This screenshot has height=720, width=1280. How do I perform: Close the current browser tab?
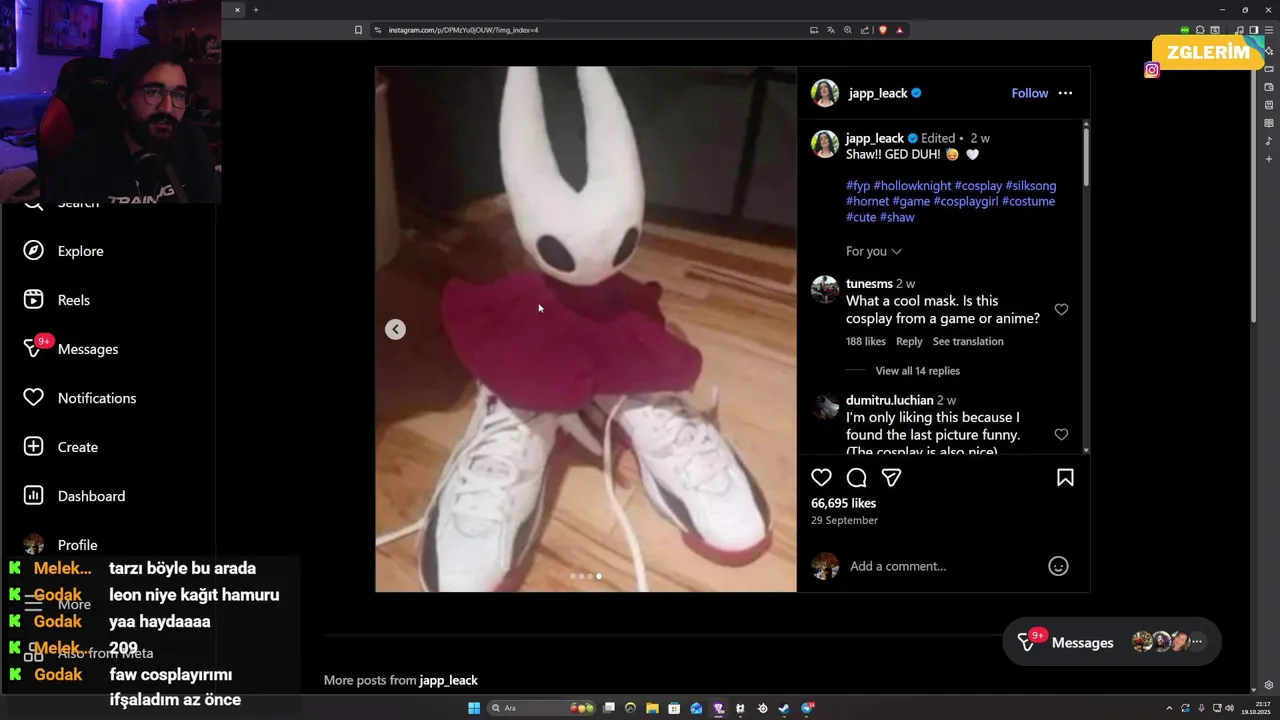tap(237, 10)
